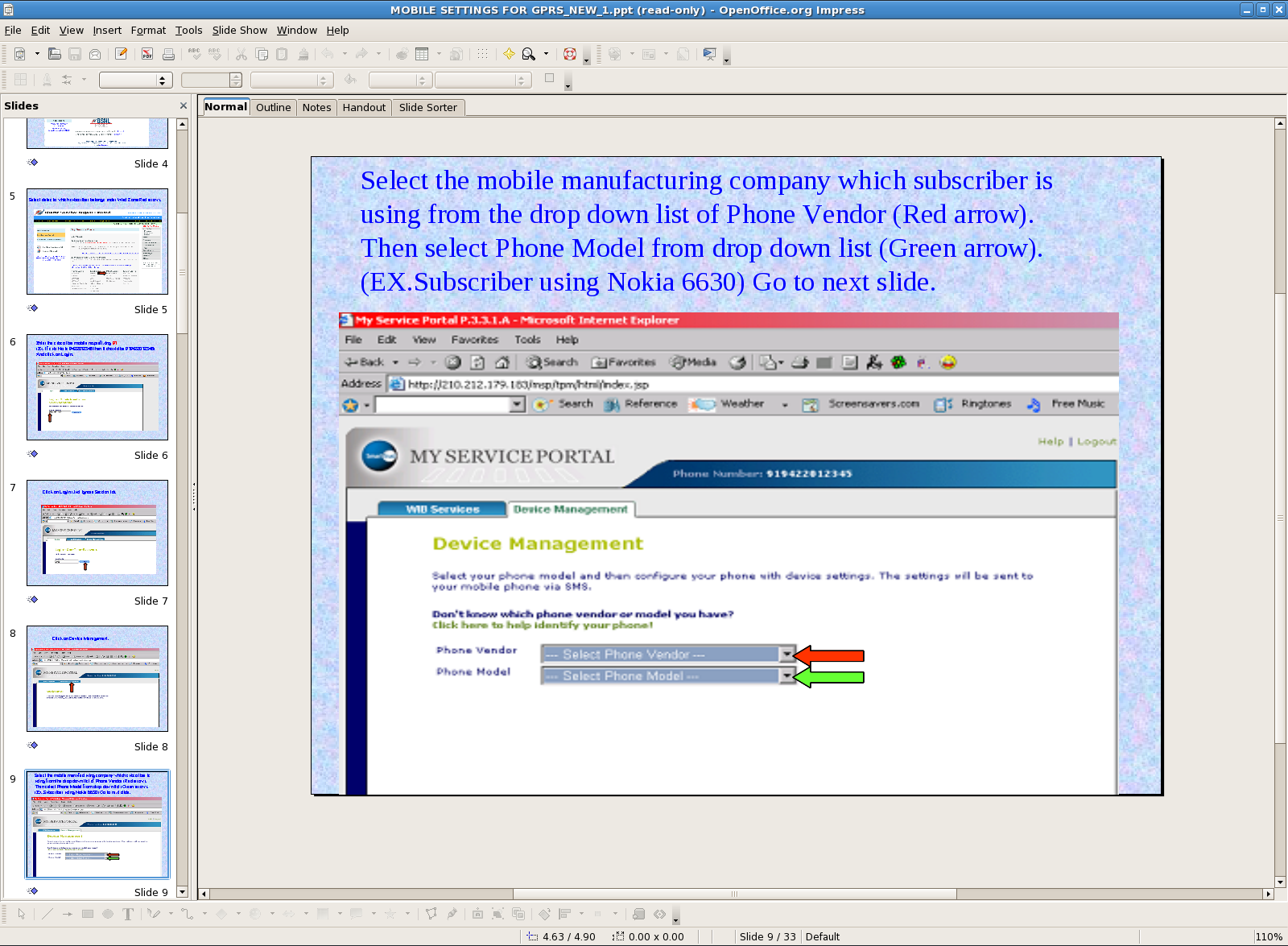Click the 'Slide 9 / 33' status bar entry
The width and height of the screenshot is (1288, 946).
tap(767, 936)
